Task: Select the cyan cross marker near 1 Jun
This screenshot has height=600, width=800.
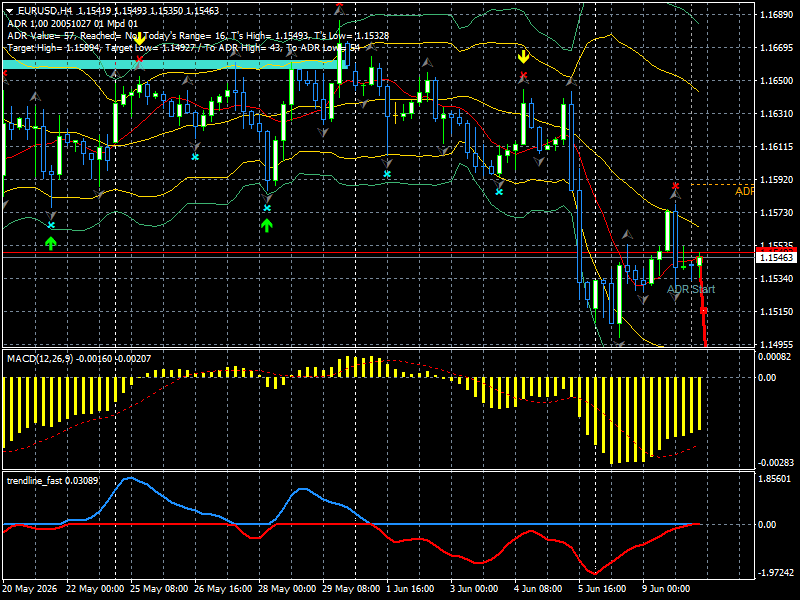Action: click(x=387, y=174)
